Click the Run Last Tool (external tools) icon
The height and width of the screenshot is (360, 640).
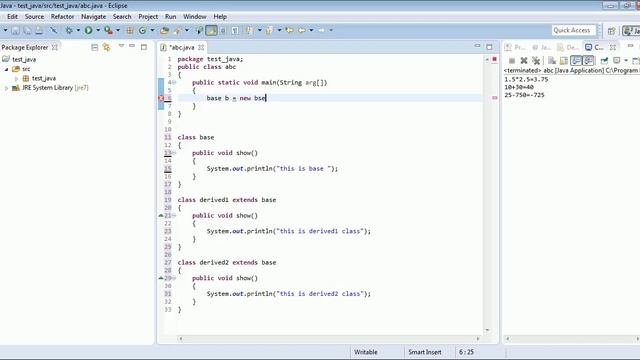click(x=108, y=31)
